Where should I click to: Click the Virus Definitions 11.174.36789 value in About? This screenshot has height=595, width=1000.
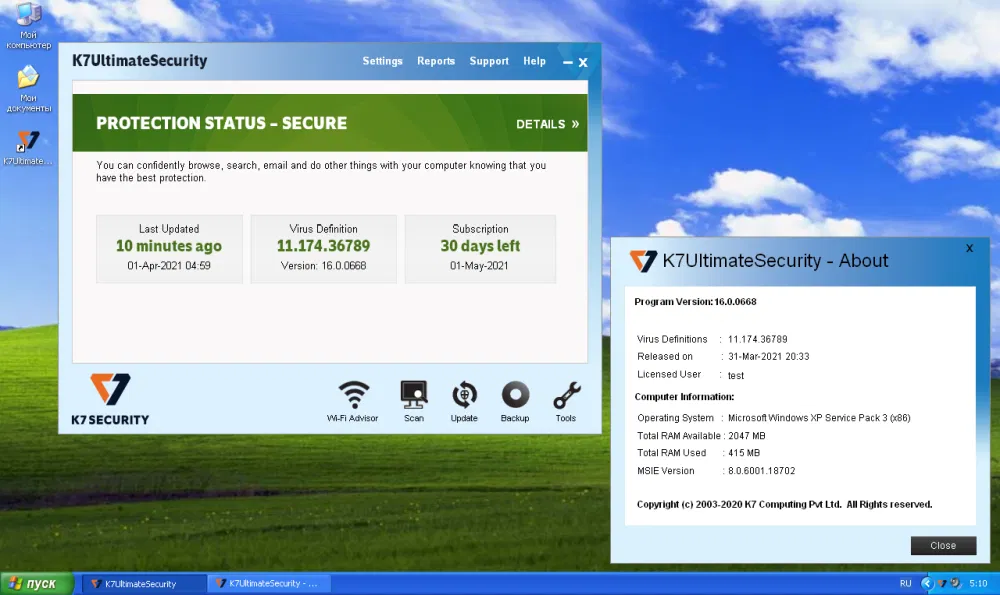[758, 339]
